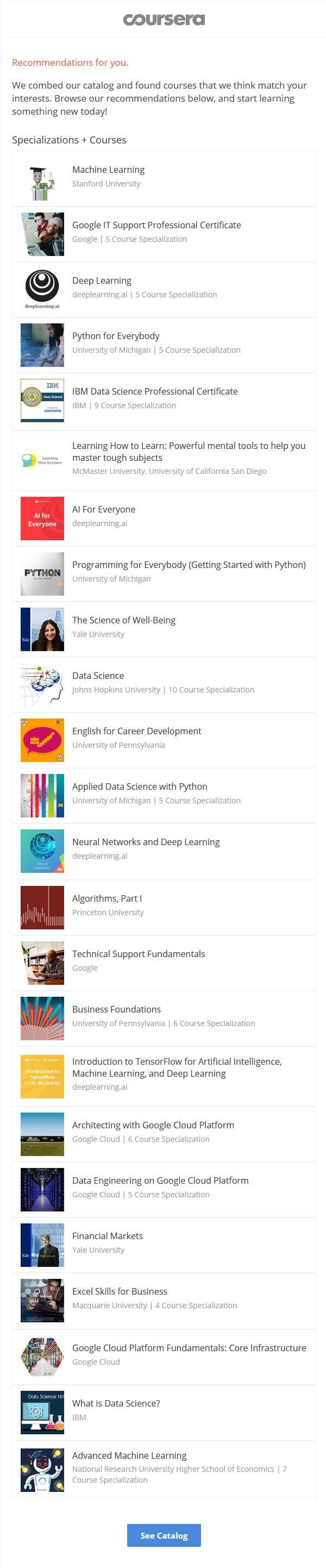Image resolution: width=326 pixels, height=1568 pixels.
Task: Click the red AI for Everyone icon
Action: pos(42,518)
